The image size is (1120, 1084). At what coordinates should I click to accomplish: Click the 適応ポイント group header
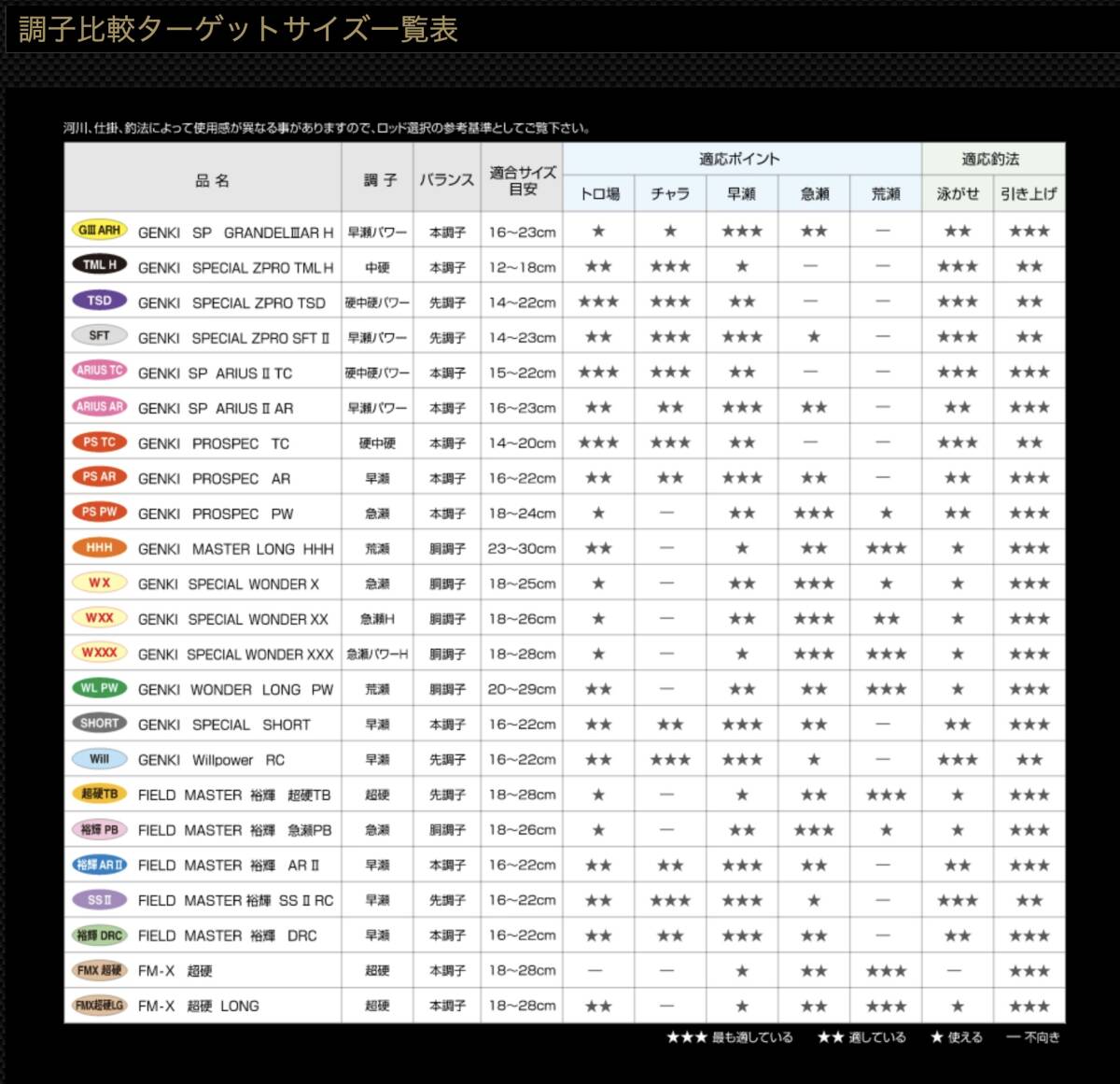[x=739, y=159]
